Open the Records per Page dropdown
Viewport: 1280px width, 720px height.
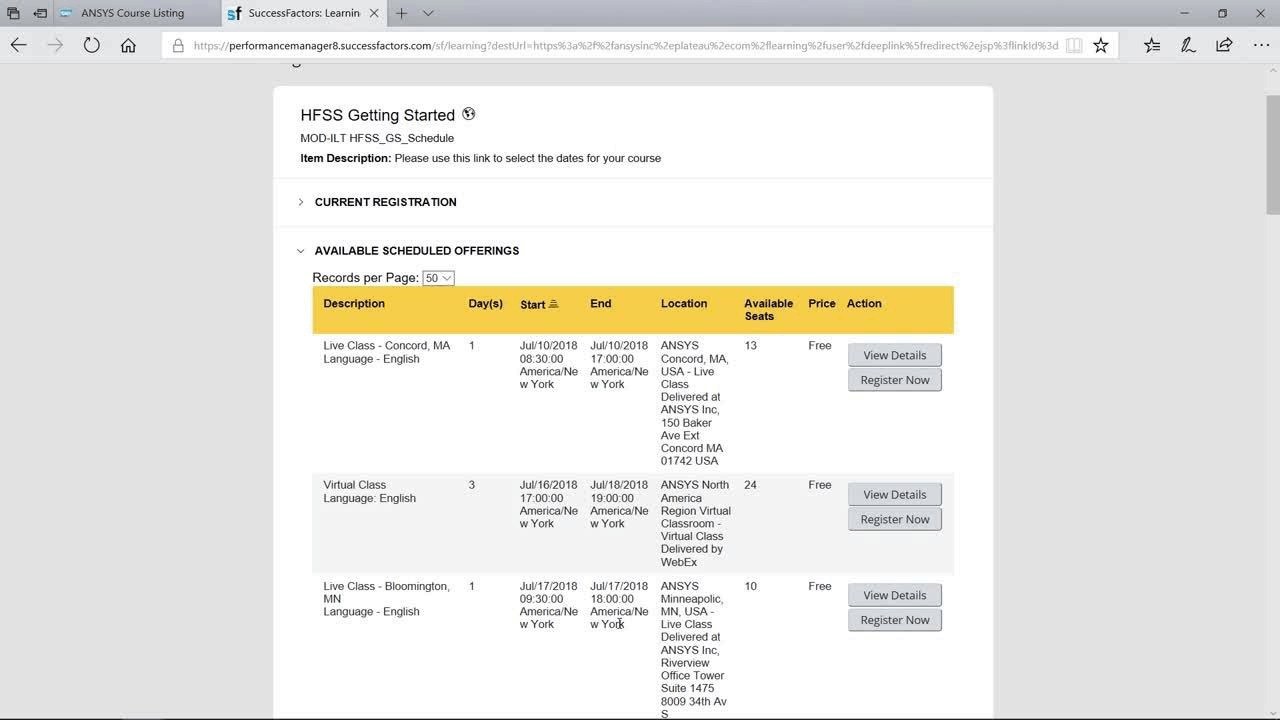pyautogui.click(x=438, y=278)
